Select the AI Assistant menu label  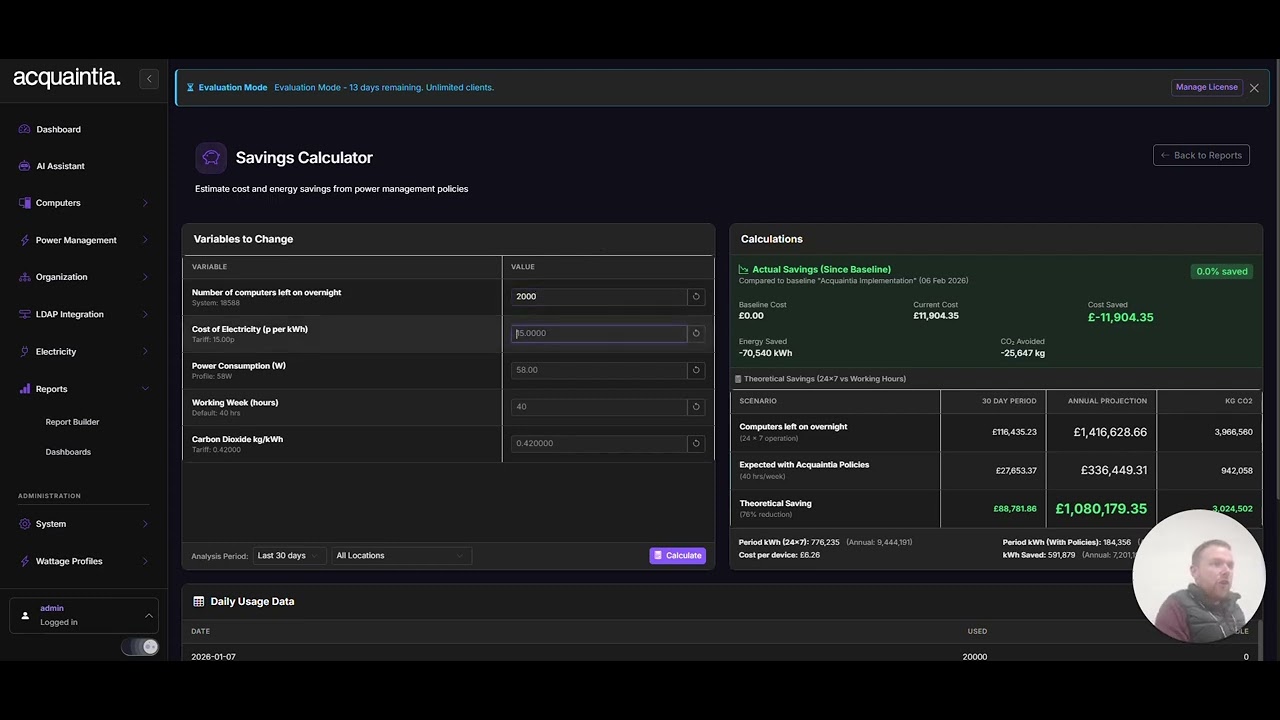60,166
